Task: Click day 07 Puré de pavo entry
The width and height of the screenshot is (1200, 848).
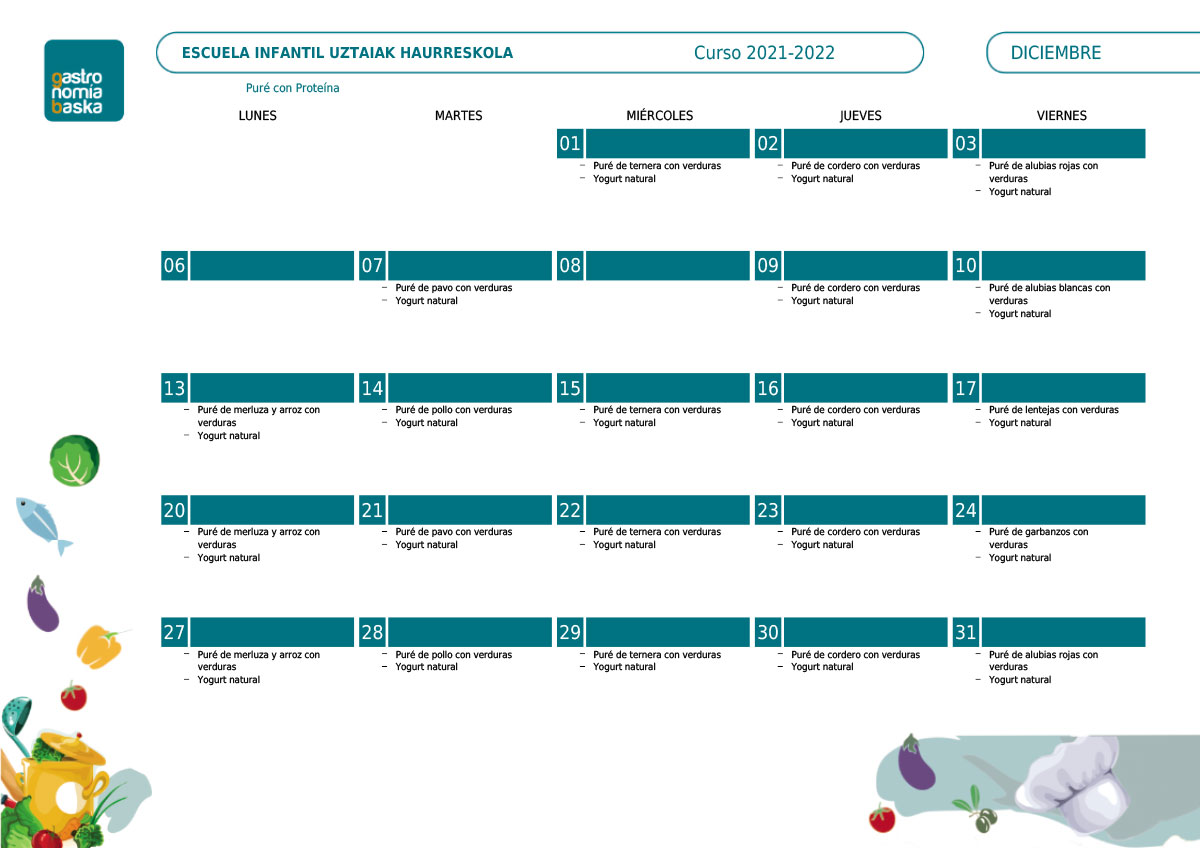Action: 453,288
